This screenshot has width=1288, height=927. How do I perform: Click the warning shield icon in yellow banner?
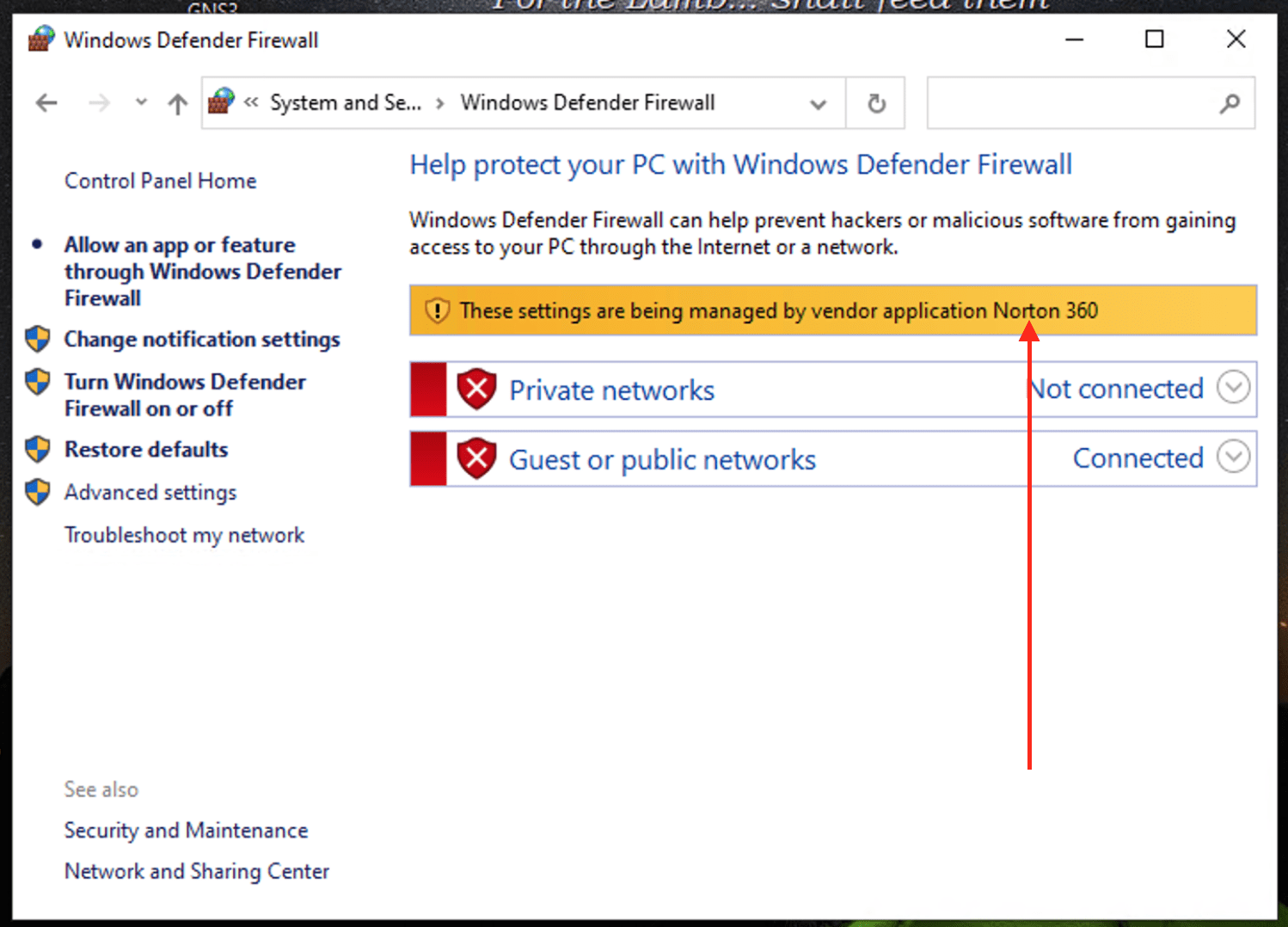pyautogui.click(x=437, y=310)
